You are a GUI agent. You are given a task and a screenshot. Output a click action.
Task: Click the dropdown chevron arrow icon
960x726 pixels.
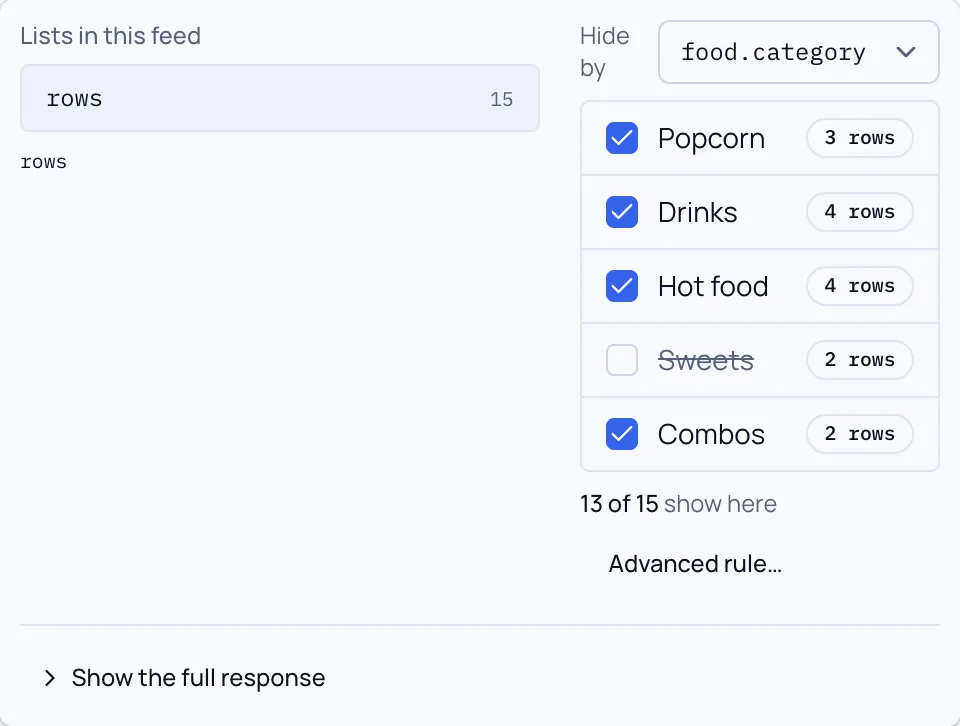(906, 52)
